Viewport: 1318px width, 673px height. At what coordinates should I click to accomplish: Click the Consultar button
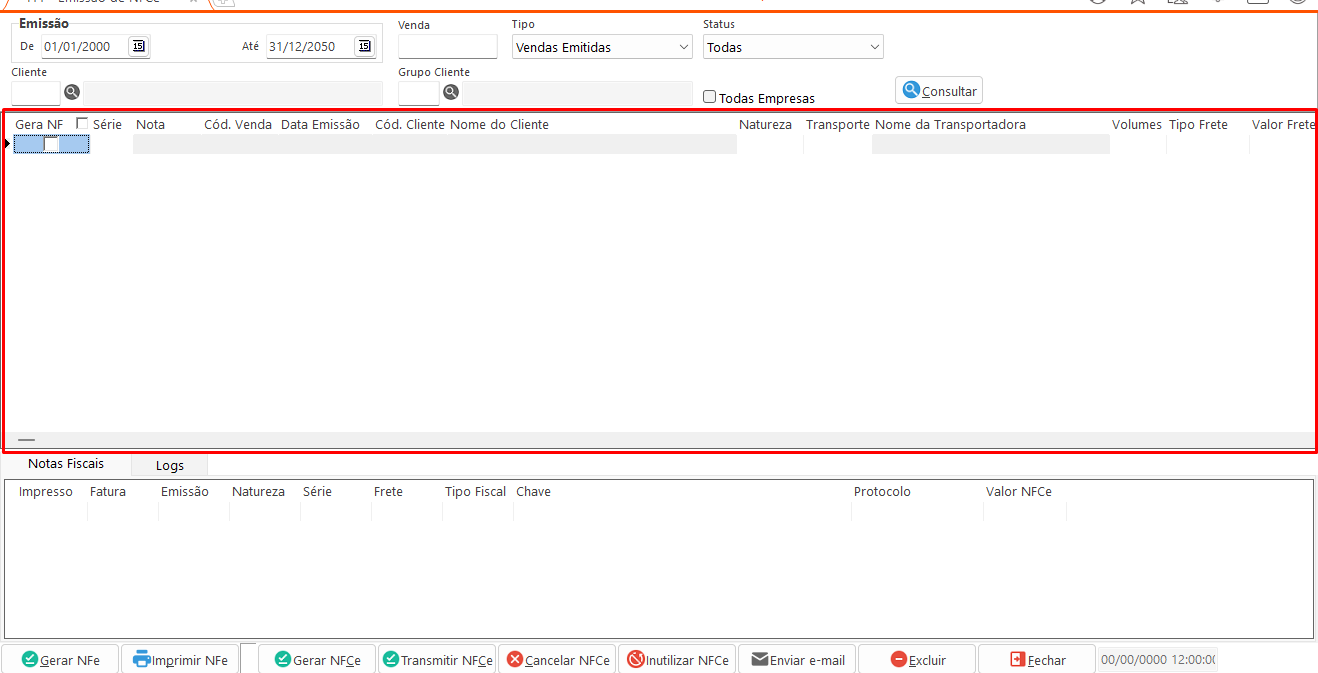(x=939, y=91)
